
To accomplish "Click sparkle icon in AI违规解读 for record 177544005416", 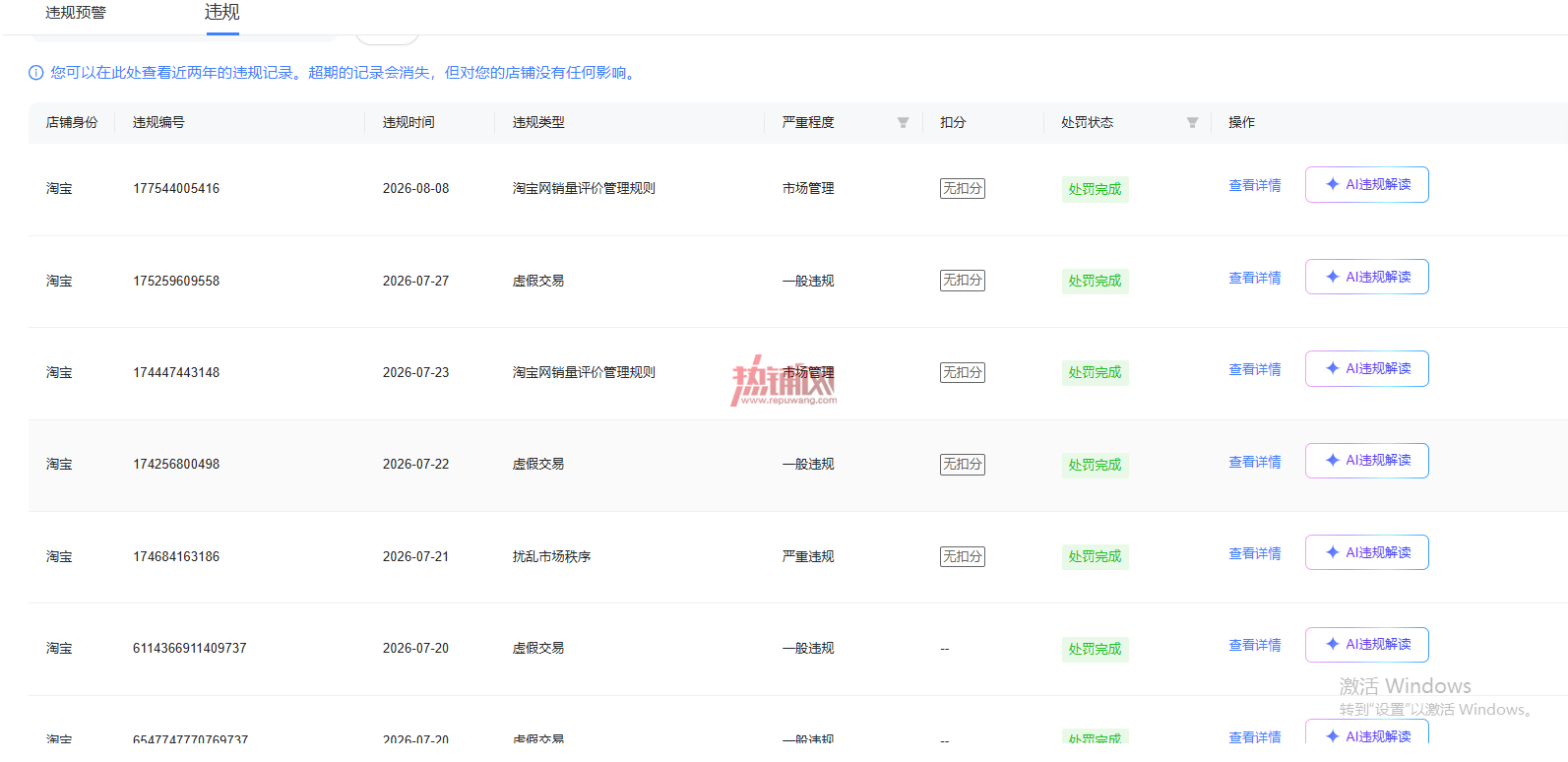I will click(1333, 184).
